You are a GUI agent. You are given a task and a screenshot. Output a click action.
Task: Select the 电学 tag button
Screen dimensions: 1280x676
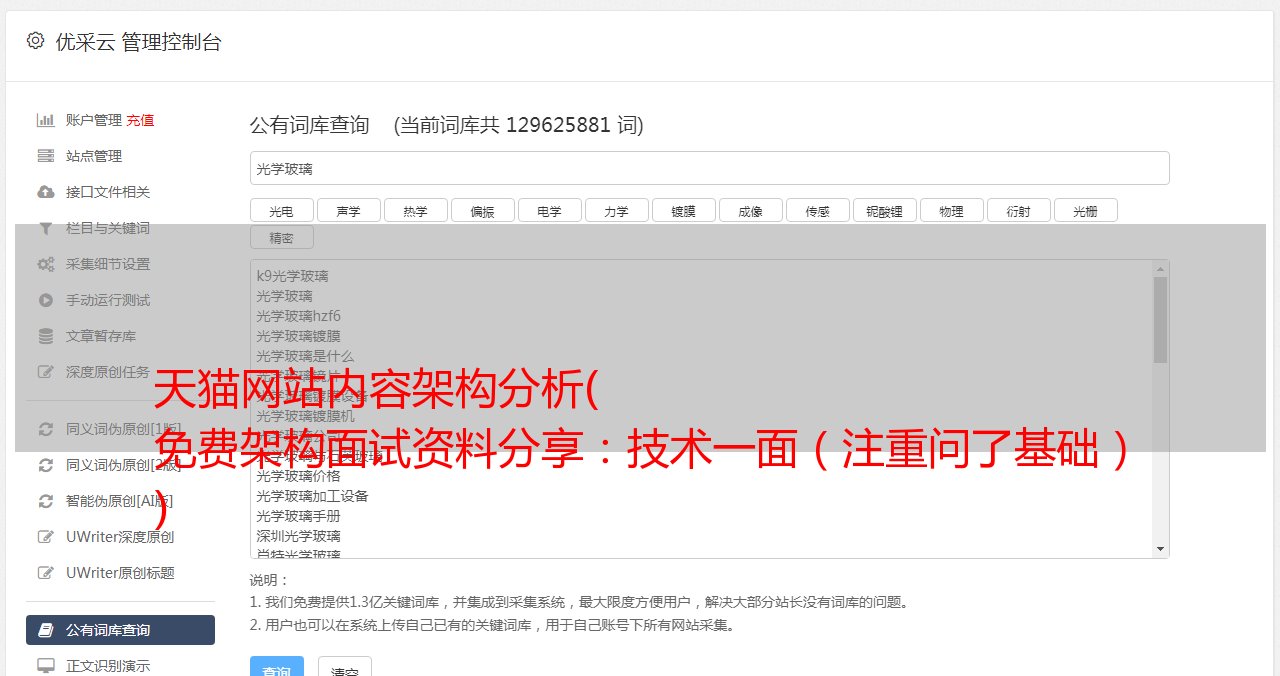(x=549, y=210)
